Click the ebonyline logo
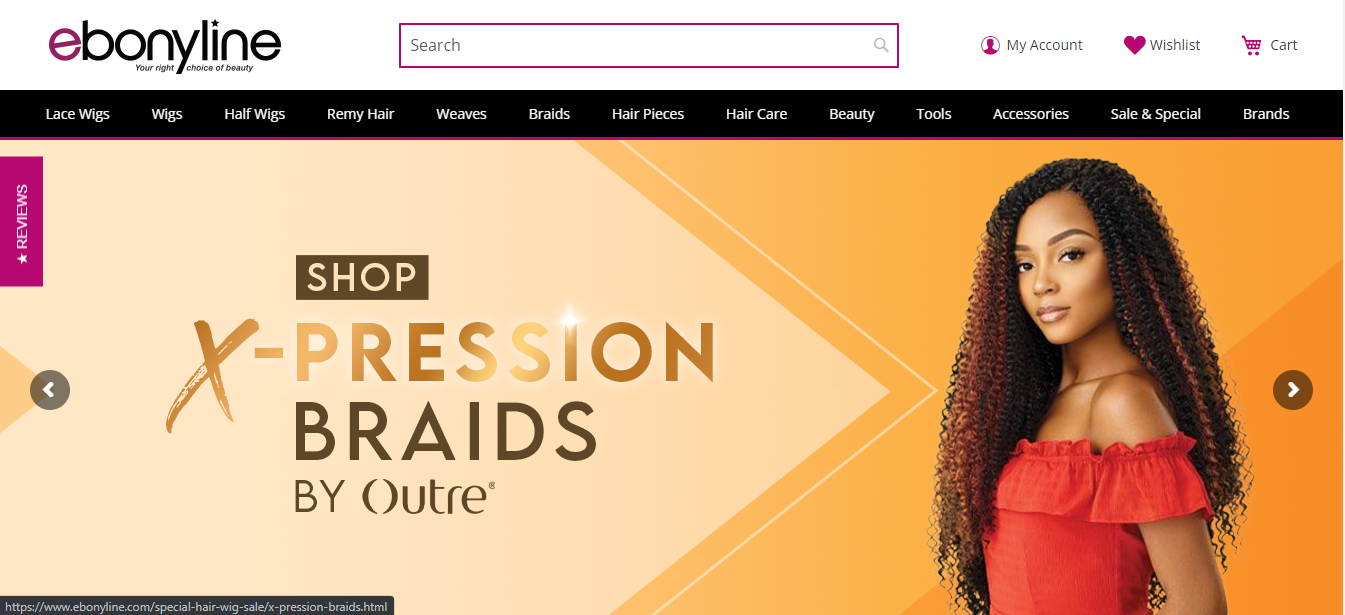Image resolution: width=1345 pixels, height=615 pixels. 165,46
